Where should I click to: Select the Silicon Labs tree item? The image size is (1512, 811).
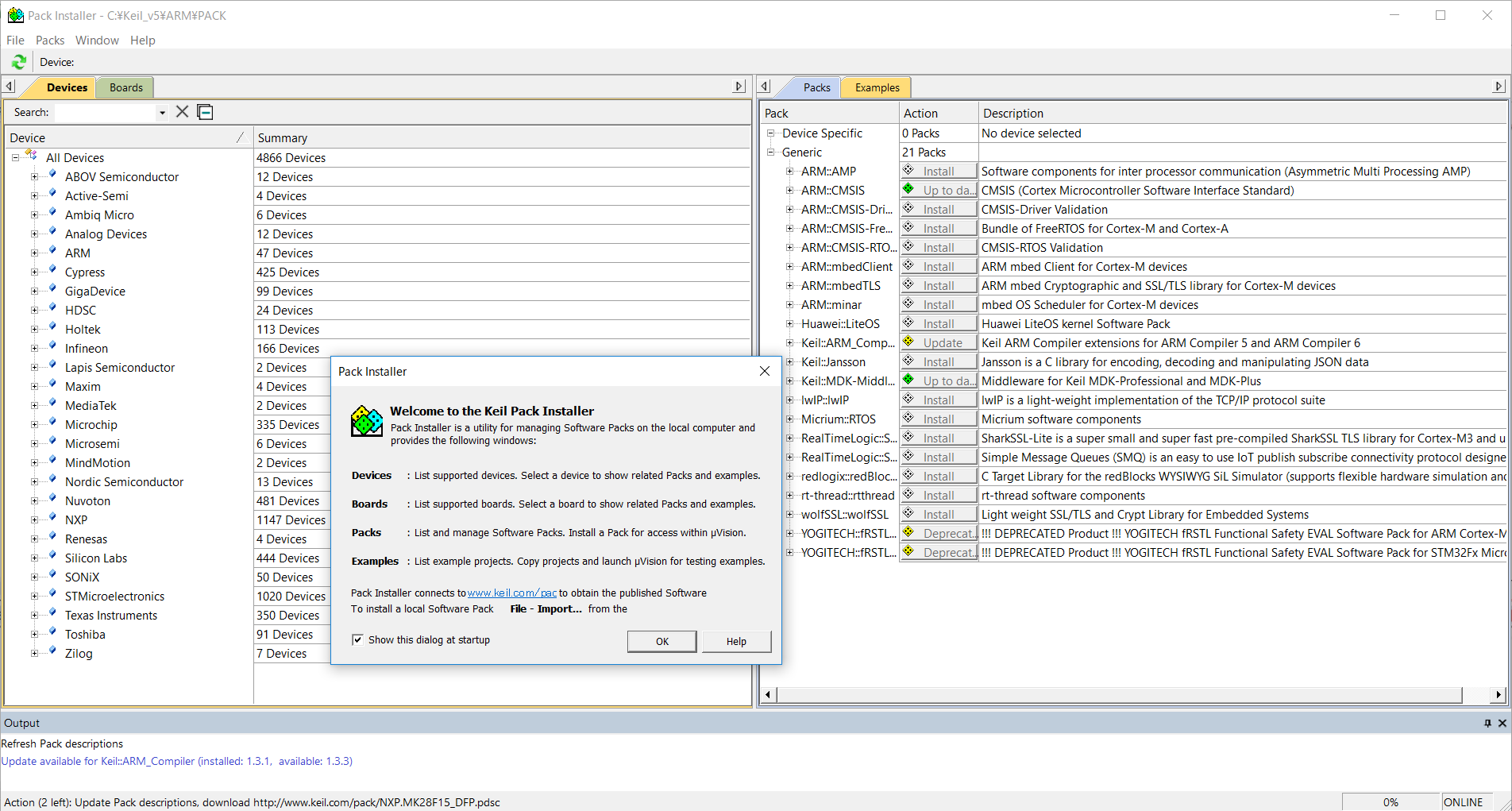96,558
